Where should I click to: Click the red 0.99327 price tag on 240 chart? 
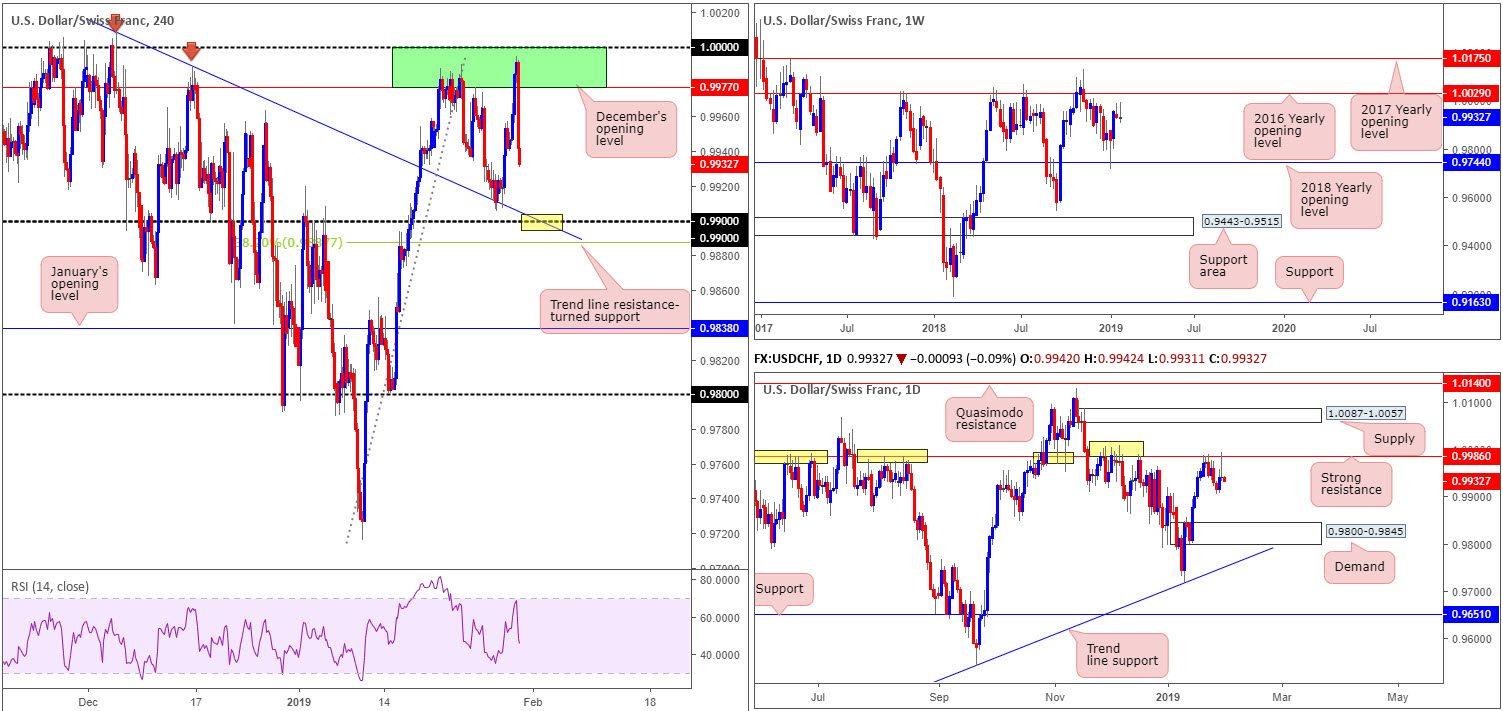point(719,164)
